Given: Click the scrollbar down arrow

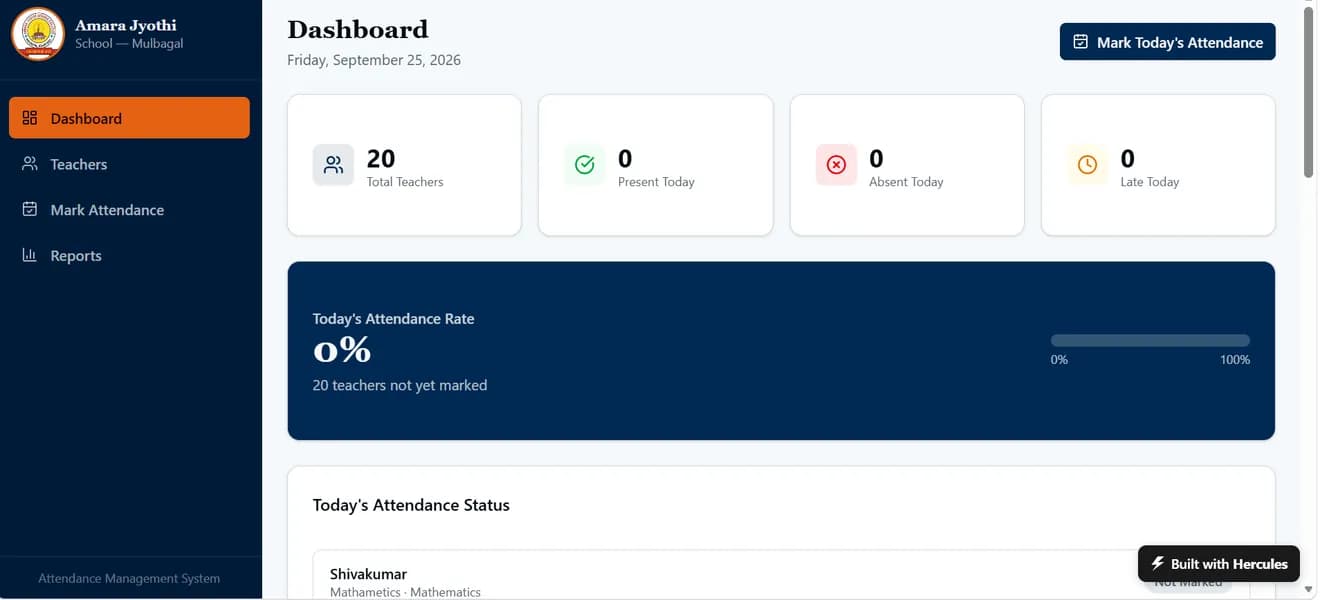Looking at the screenshot, I should pyautogui.click(x=1308, y=591).
